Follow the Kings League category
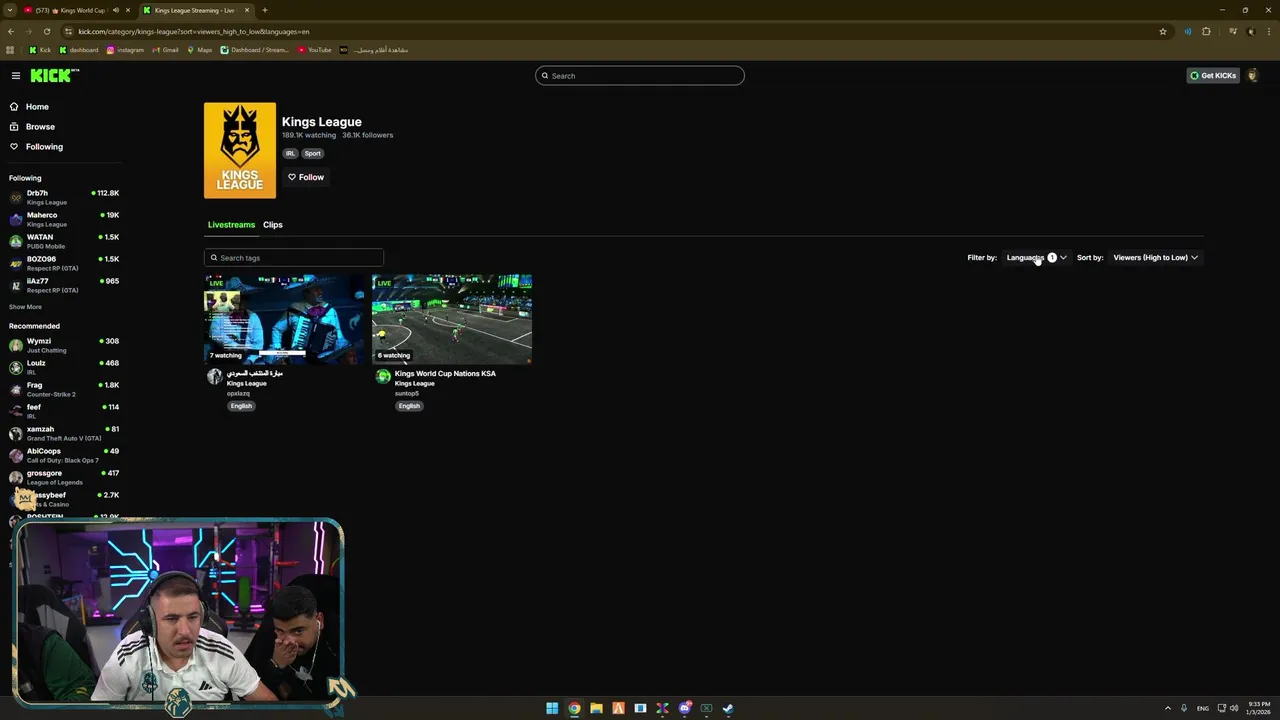 (306, 177)
